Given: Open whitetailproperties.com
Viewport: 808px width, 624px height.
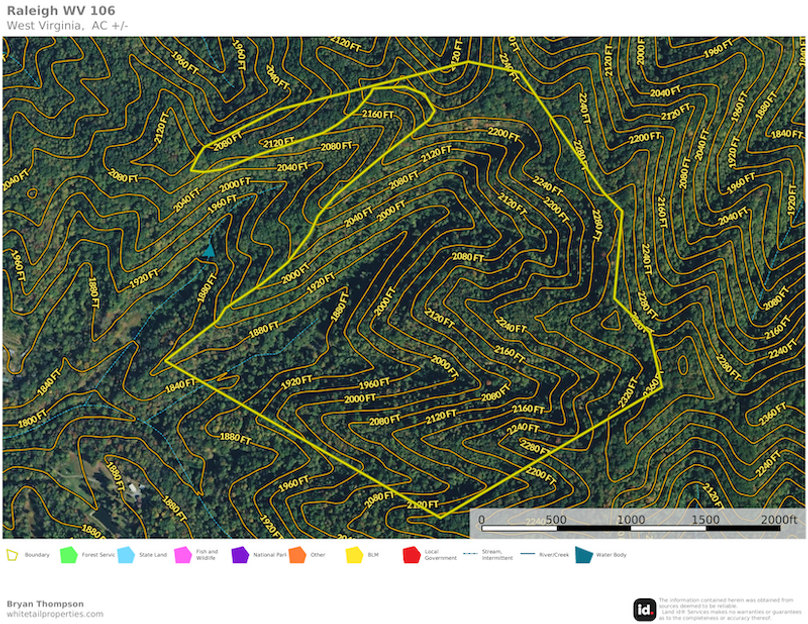Looking at the screenshot, I should coord(55,614).
